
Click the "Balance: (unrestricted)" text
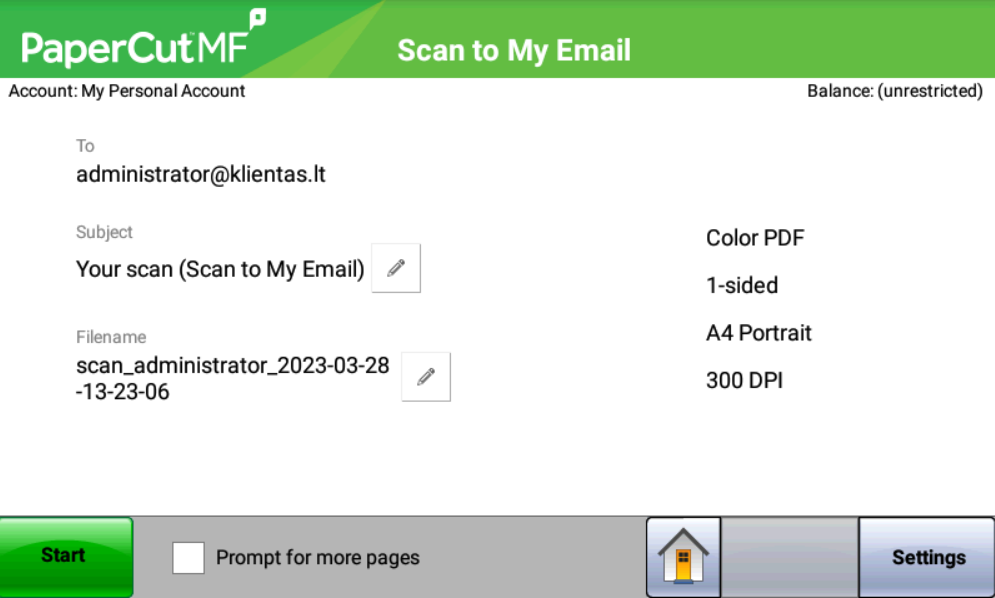895,91
